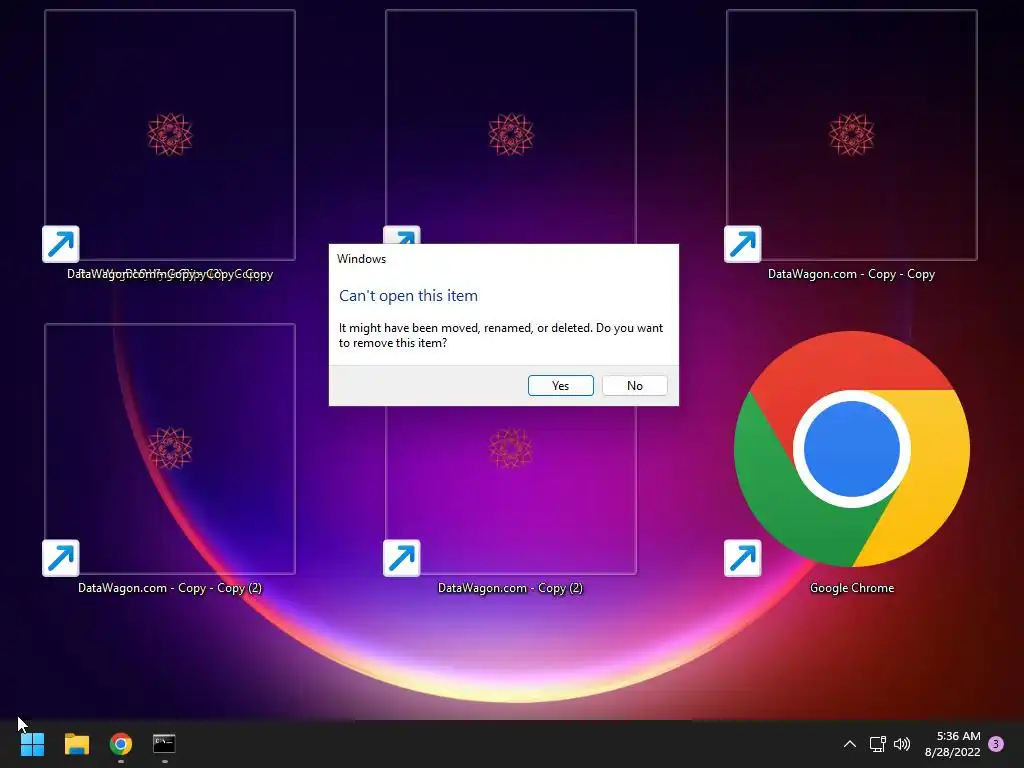Confirm removal by clicking Yes
Image resolution: width=1024 pixels, height=768 pixels.
pos(560,385)
